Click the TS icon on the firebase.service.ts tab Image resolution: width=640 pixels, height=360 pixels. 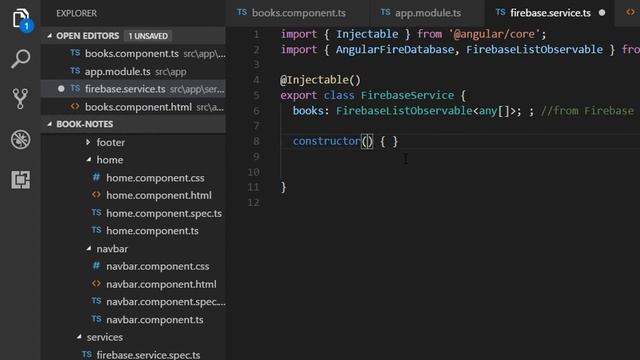[500, 12]
